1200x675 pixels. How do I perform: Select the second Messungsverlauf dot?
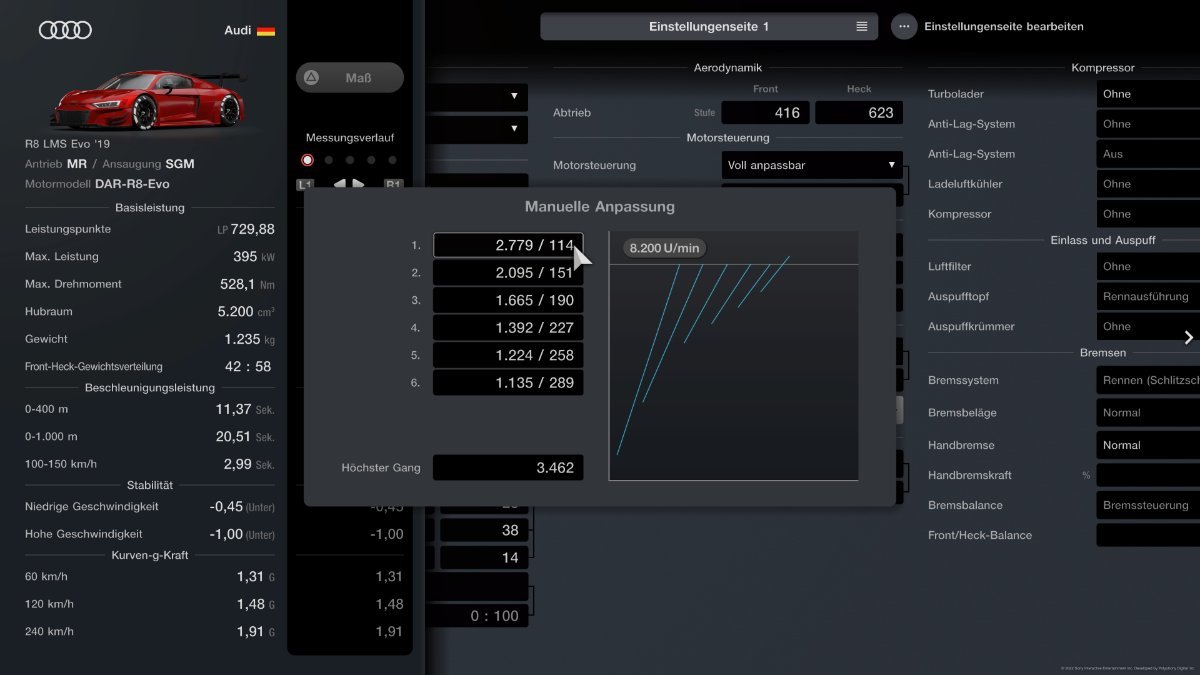tap(328, 160)
